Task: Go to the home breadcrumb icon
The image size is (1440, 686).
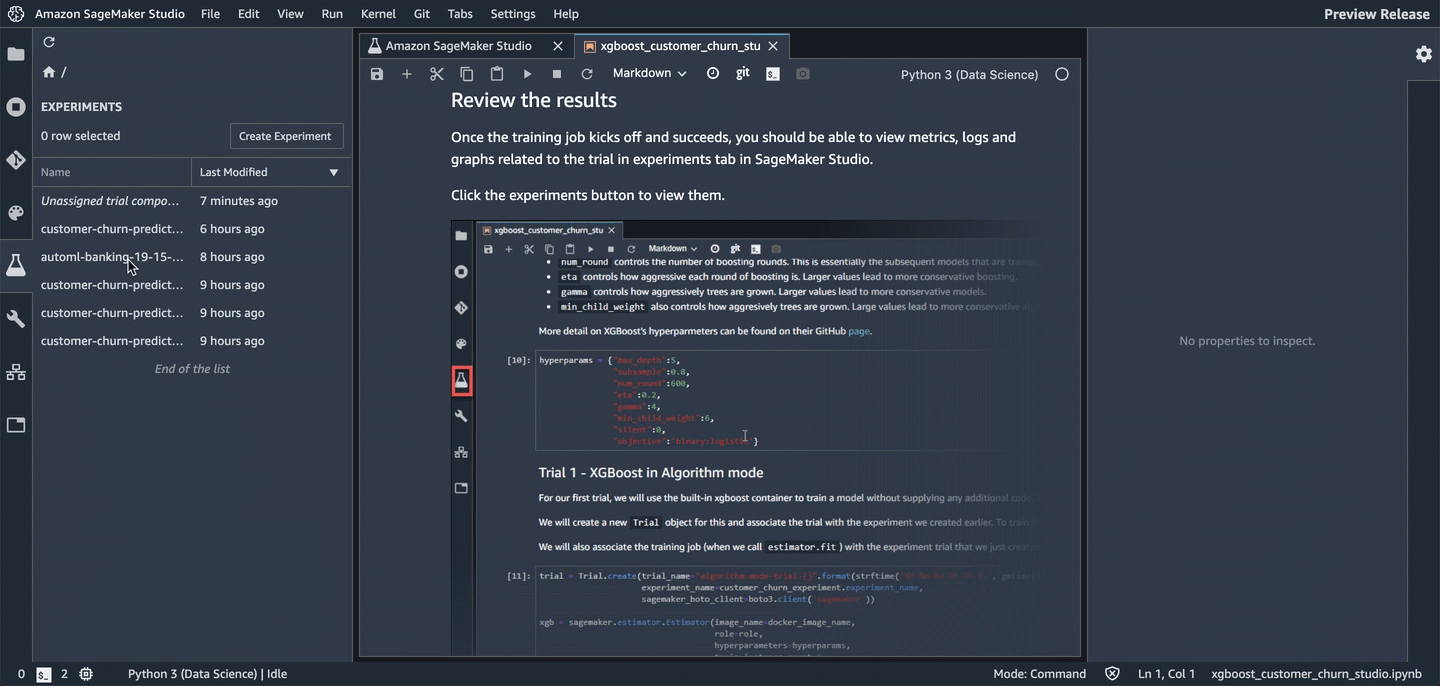Action: (x=48, y=72)
